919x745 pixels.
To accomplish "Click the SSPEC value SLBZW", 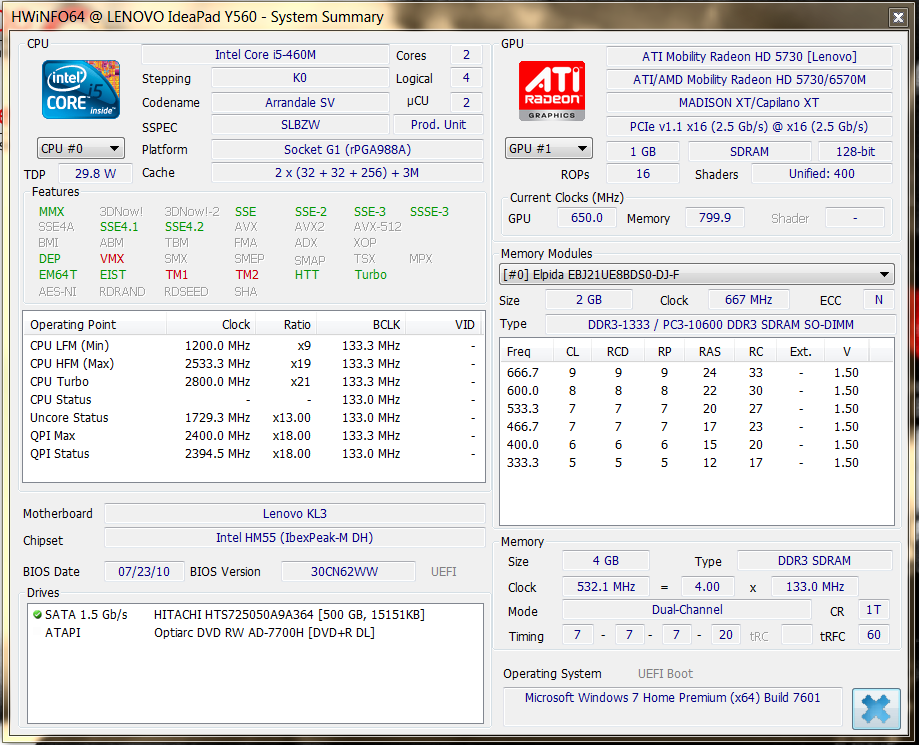I will (299, 125).
